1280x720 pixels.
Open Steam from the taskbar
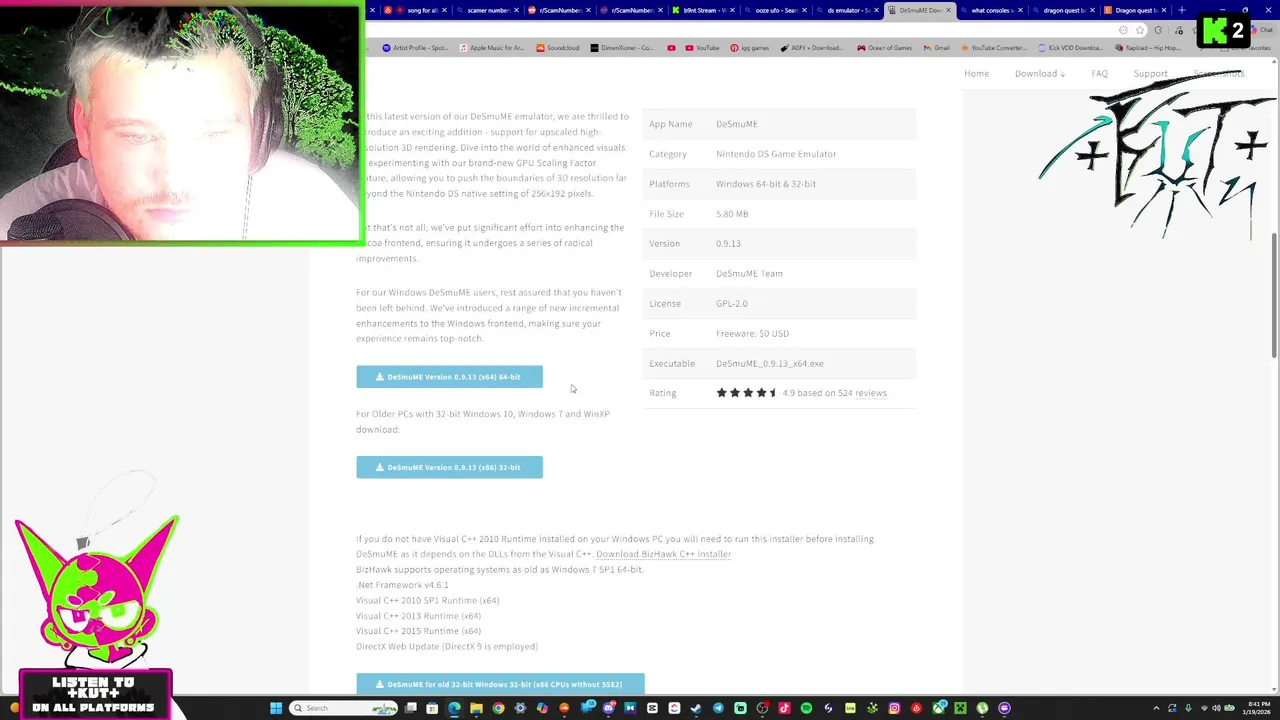(x=695, y=708)
